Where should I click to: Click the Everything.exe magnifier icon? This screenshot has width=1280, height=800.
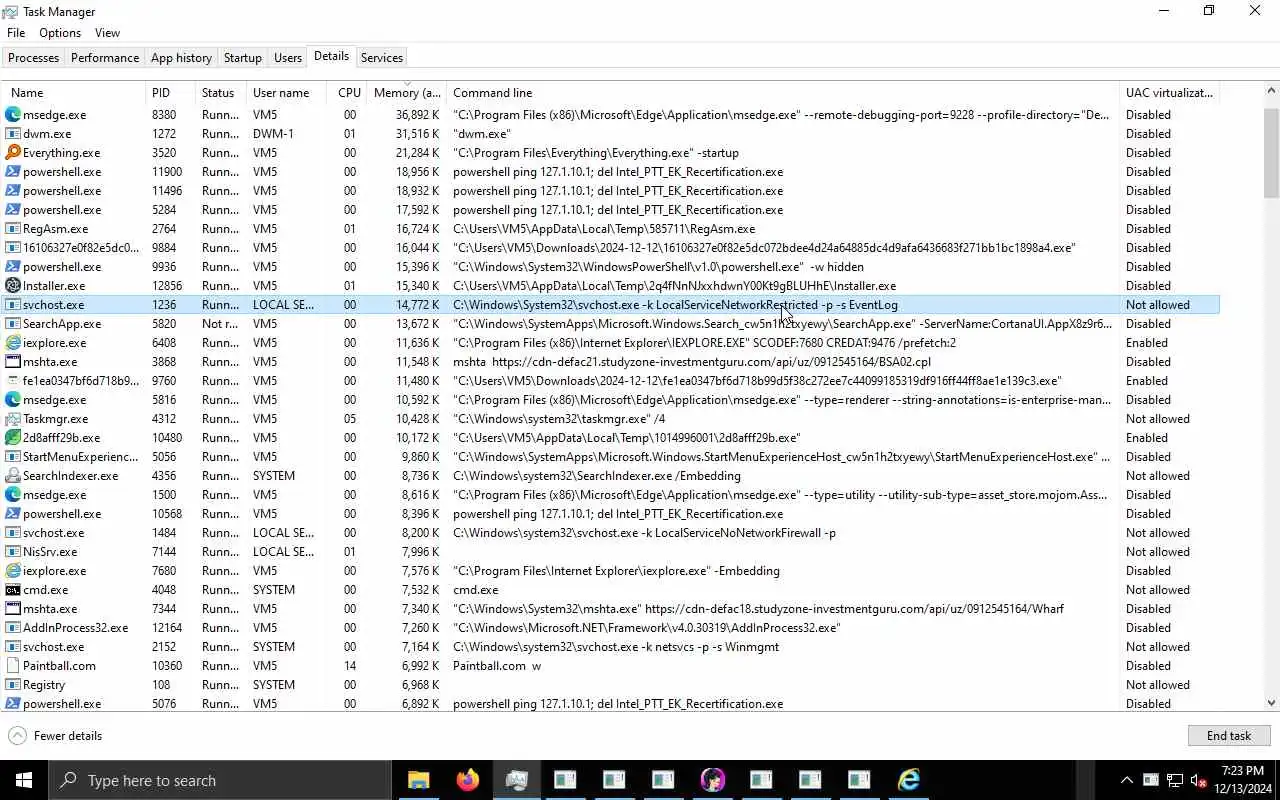pos(13,153)
